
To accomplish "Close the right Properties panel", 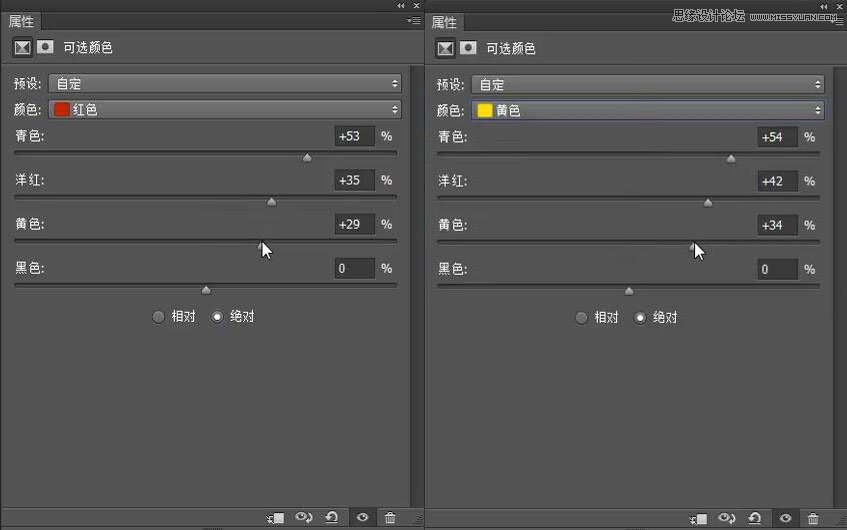I will coord(839,6).
